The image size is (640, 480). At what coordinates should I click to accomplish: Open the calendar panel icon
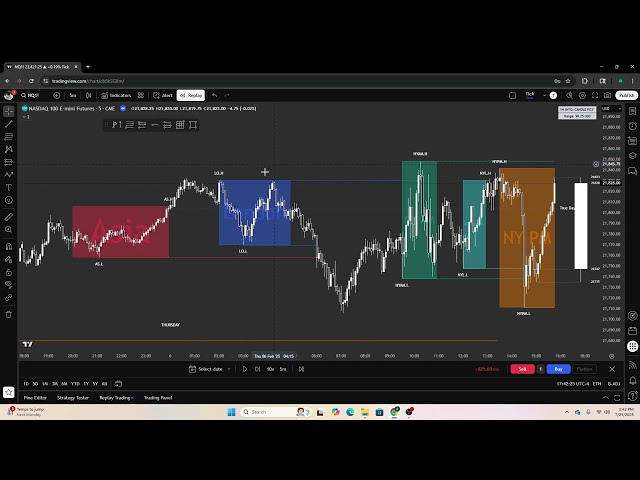tap(633, 331)
